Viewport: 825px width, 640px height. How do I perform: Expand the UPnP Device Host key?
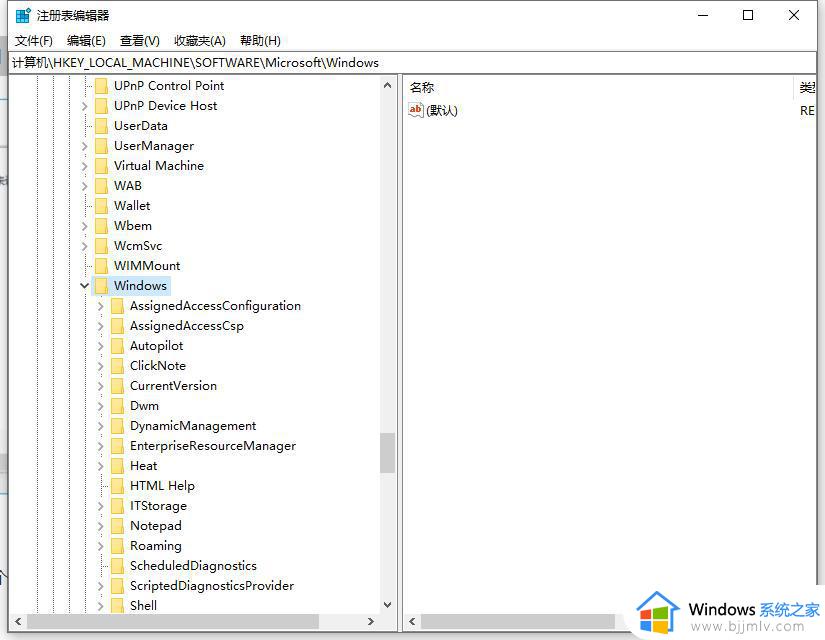(x=84, y=106)
